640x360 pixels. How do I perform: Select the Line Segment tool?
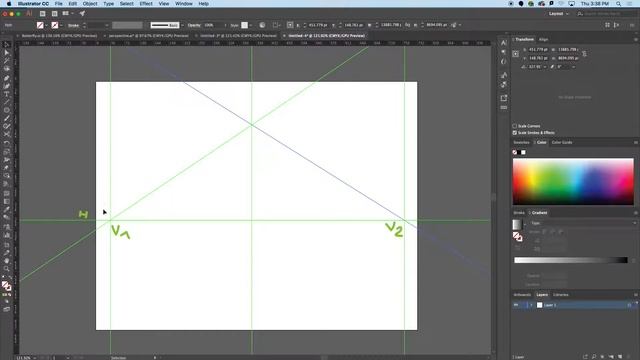[x=7, y=102]
